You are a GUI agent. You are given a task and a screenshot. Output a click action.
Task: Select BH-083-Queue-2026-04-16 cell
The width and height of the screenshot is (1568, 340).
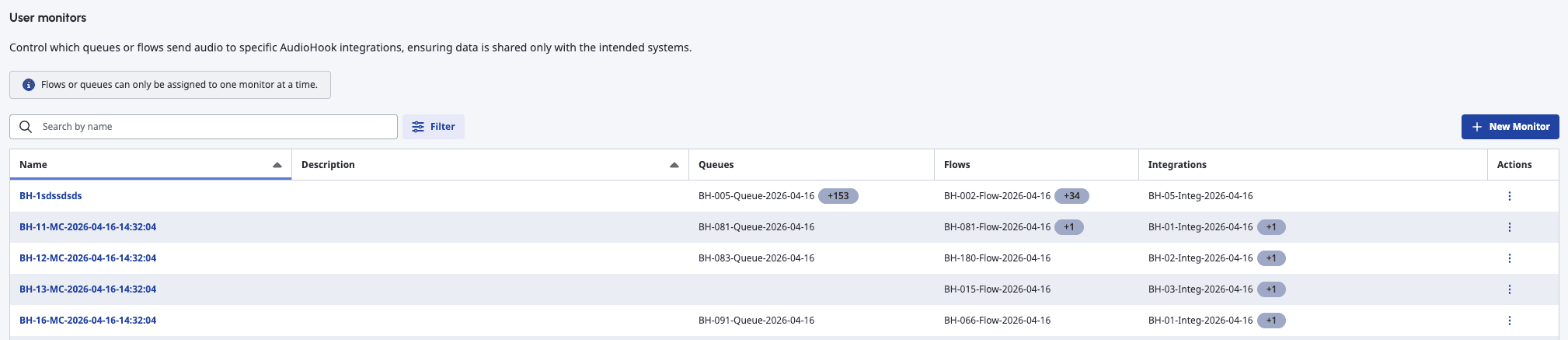point(756,258)
